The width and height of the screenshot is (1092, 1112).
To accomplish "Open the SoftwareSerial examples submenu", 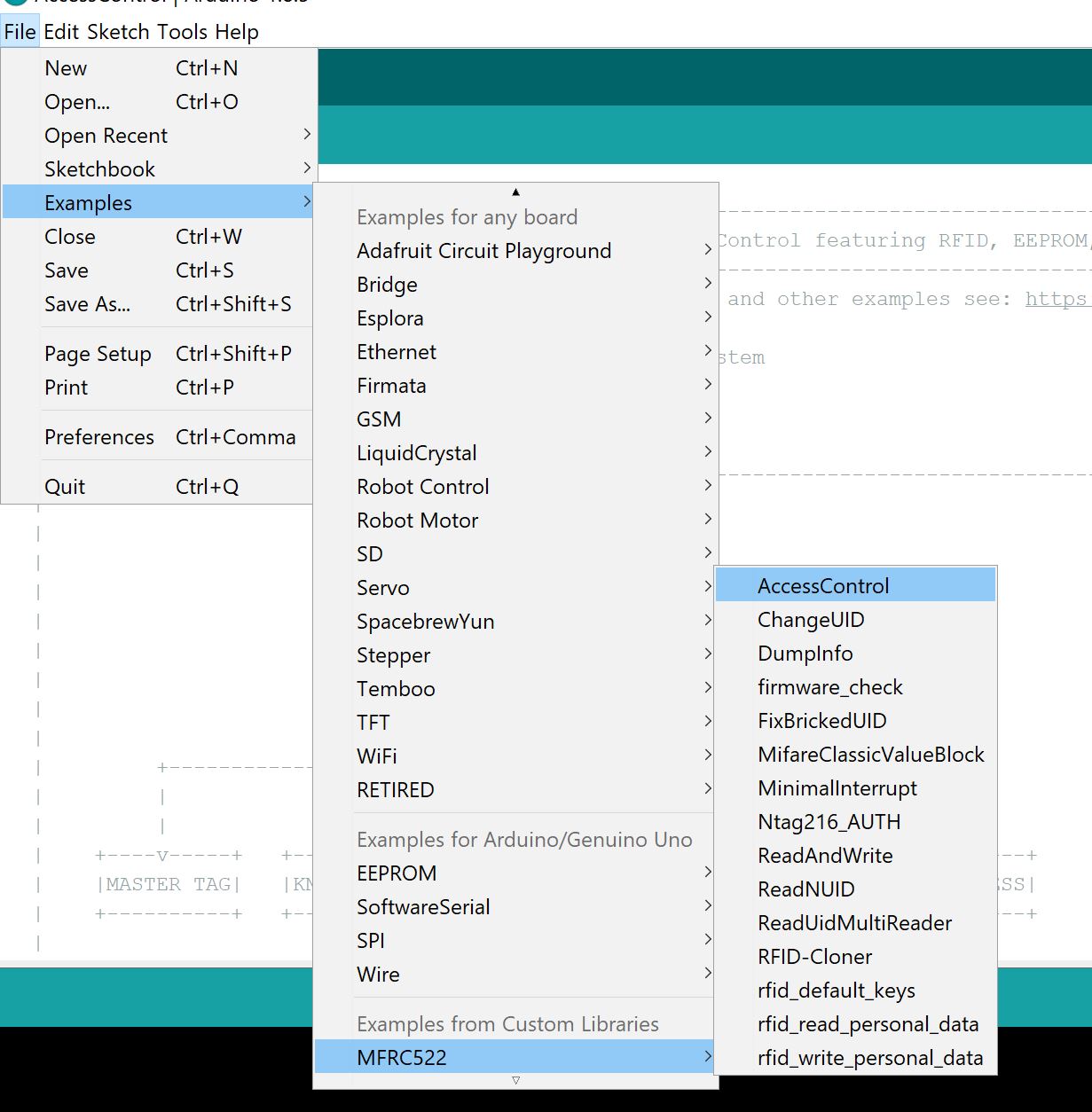I will click(x=515, y=907).
